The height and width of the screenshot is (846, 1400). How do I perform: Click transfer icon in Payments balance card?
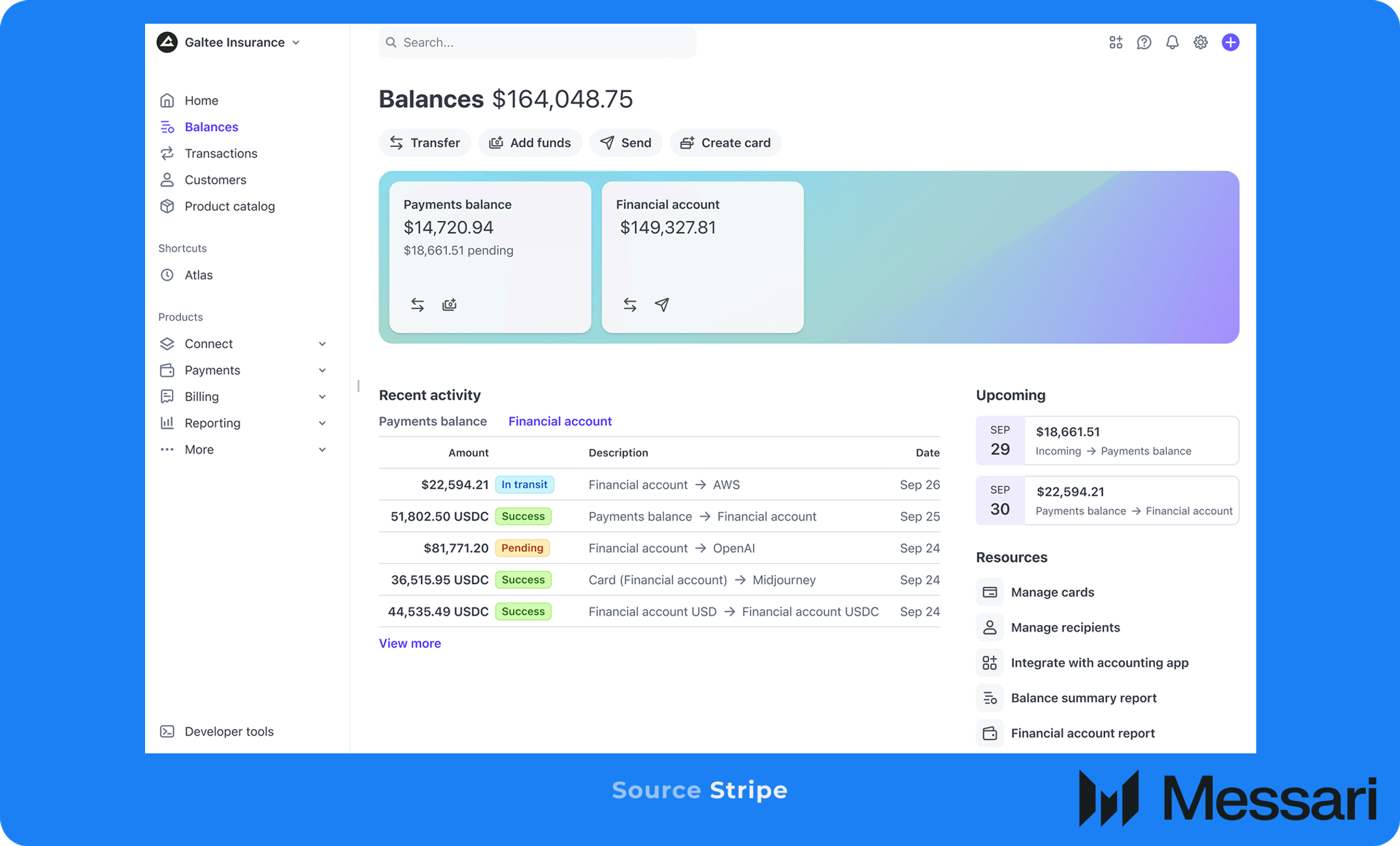pos(418,304)
